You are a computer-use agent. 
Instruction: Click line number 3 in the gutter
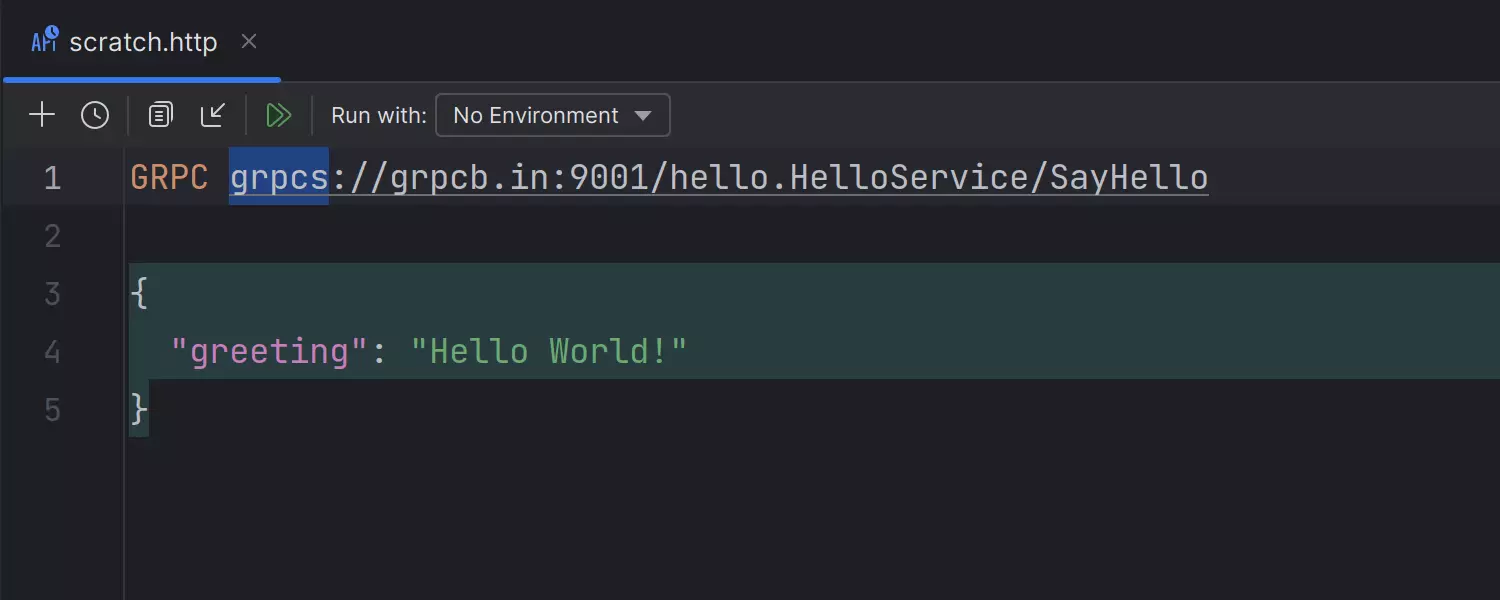[x=52, y=294]
